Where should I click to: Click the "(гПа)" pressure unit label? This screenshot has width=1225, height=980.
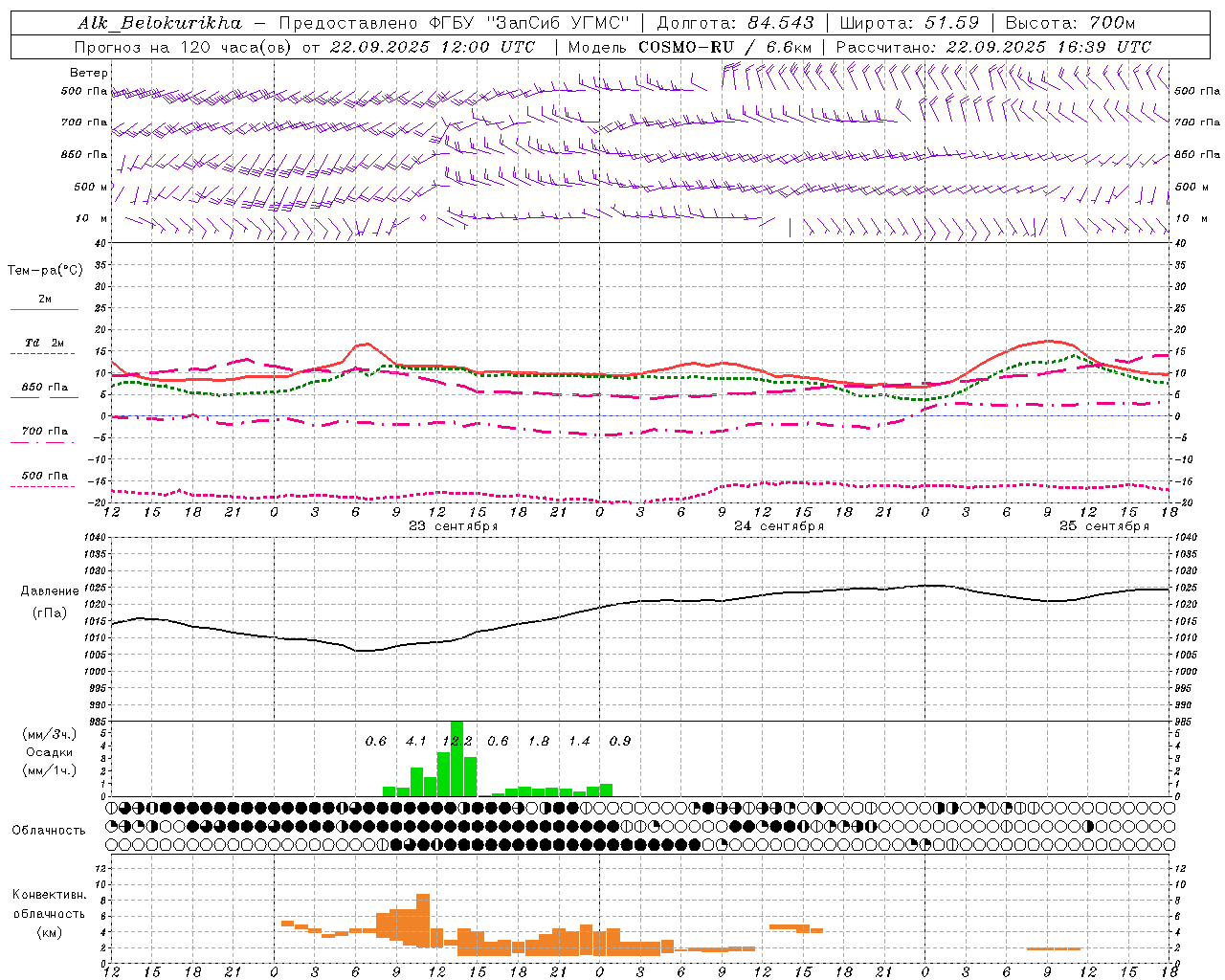click(48, 613)
